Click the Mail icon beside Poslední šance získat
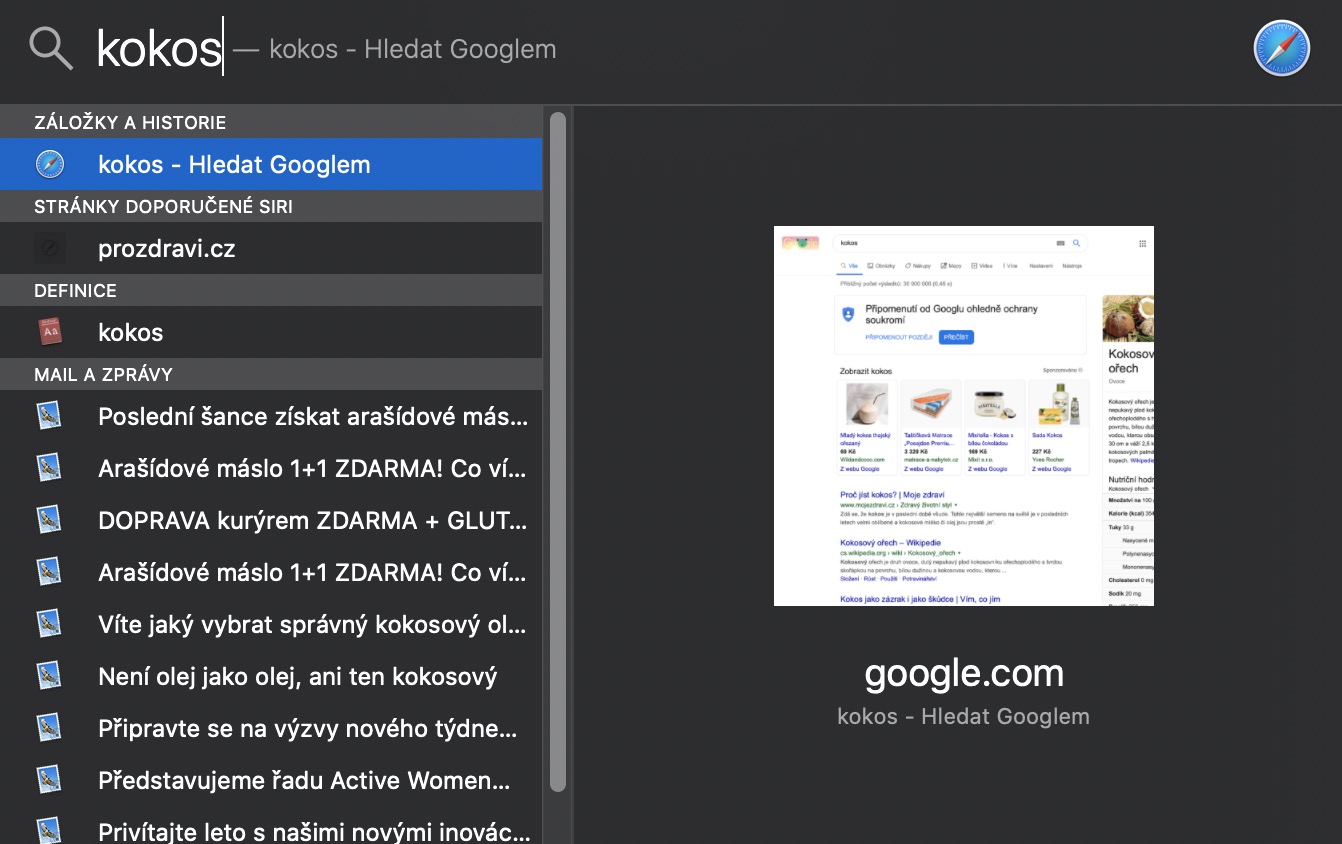The width and height of the screenshot is (1342, 844). click(x=49, y=416)
